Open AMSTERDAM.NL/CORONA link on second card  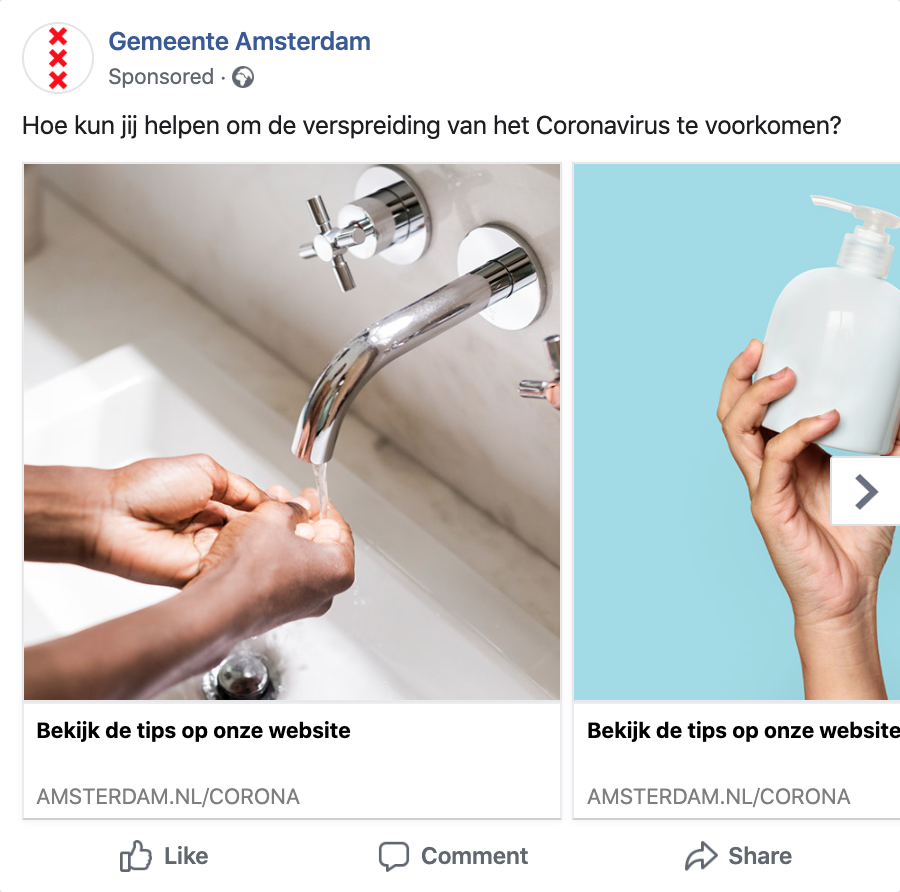click(x=719, y=796)
